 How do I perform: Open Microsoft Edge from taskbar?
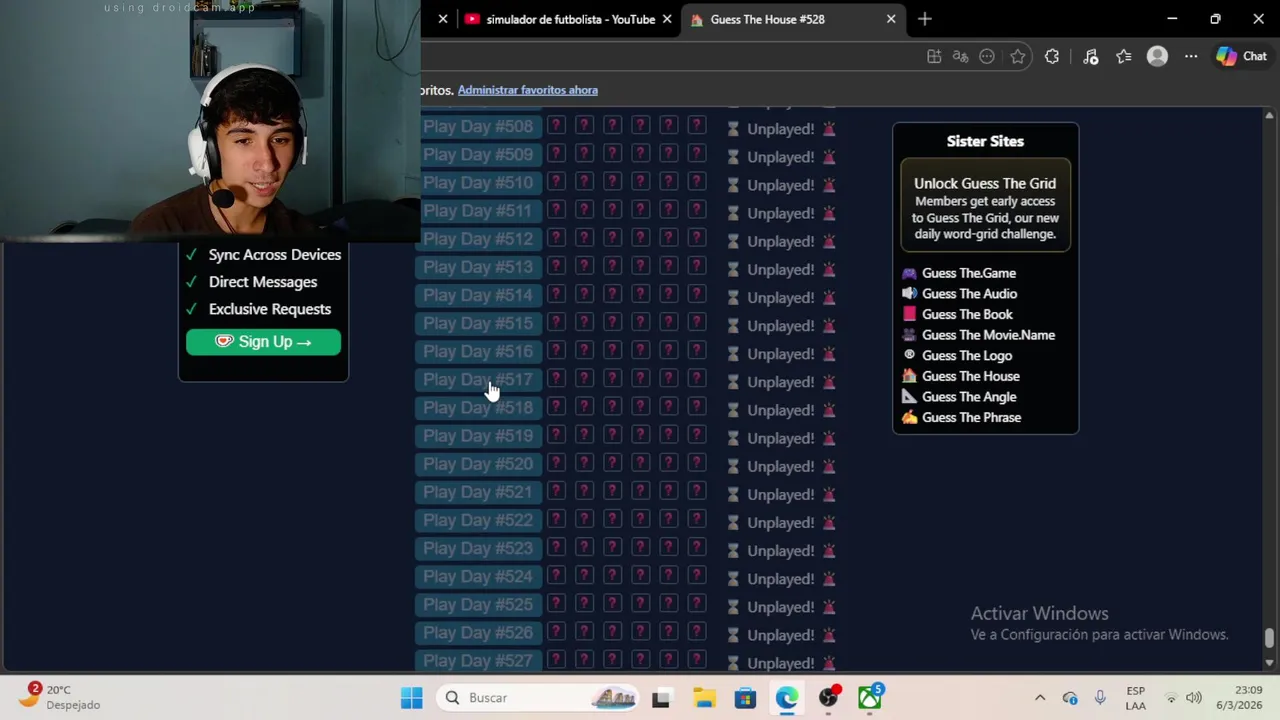click(787, 698)
